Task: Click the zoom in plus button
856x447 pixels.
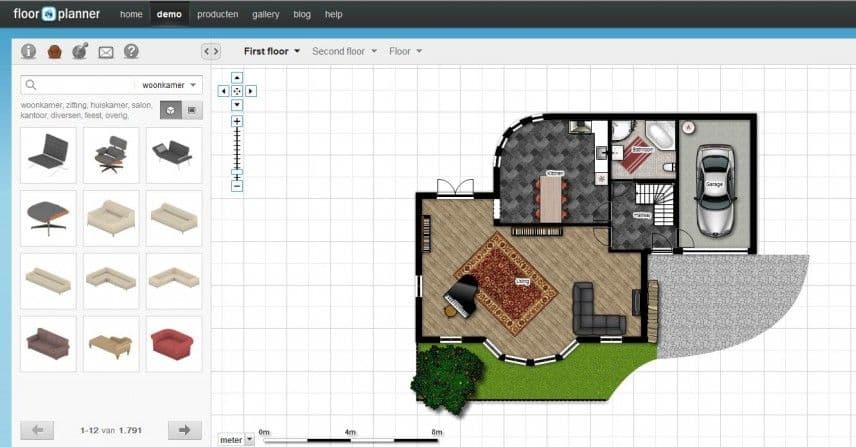Action: click(x=237, y=121)
